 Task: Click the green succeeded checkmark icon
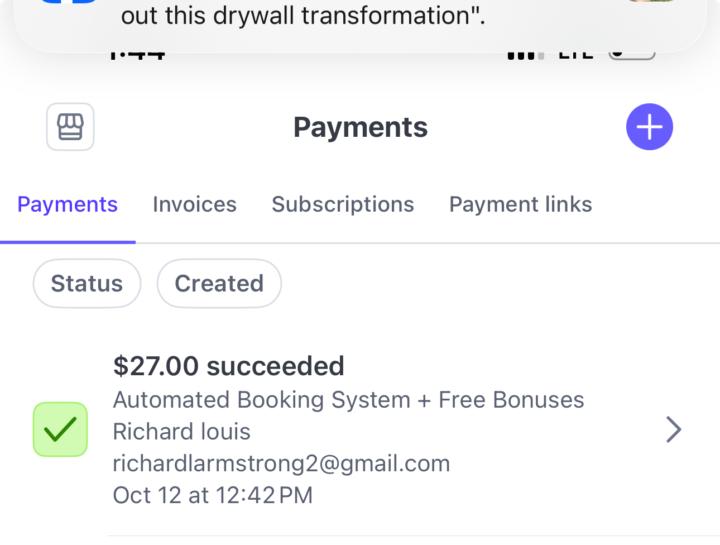60,430
